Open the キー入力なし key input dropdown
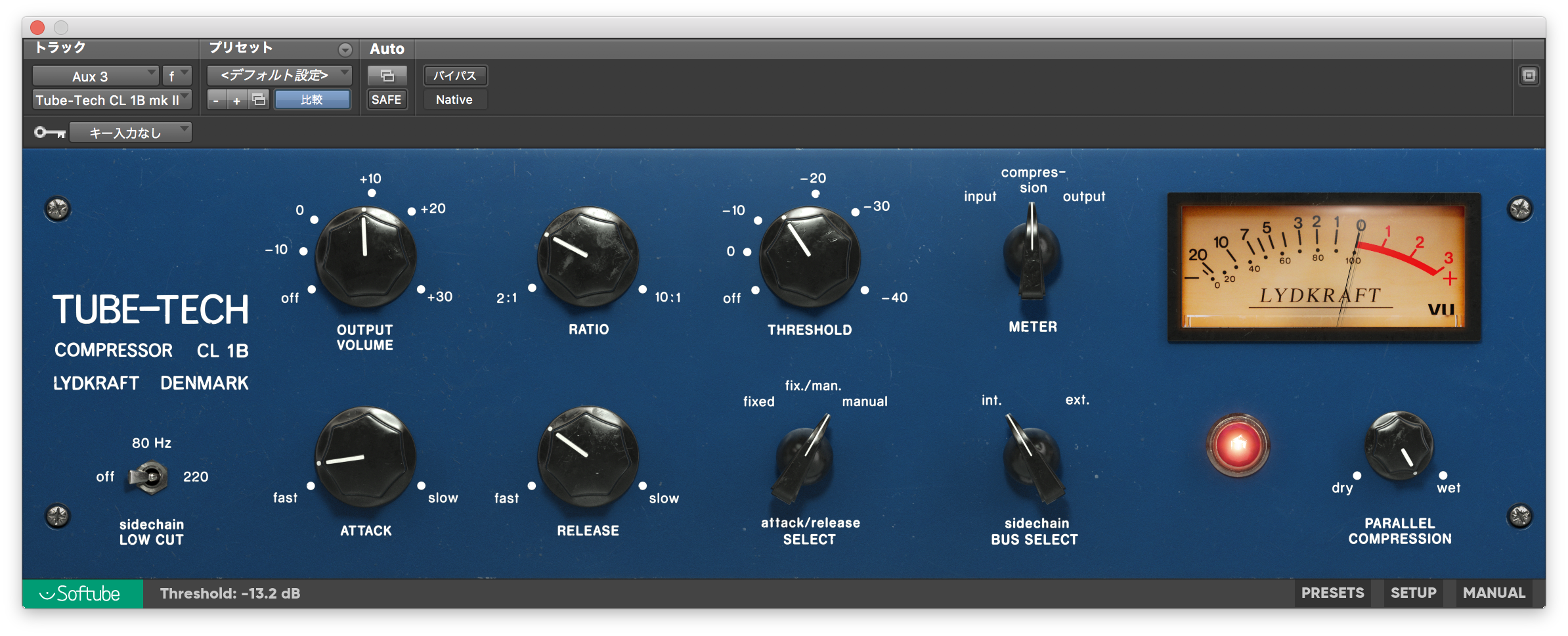The image size is (1568, 636). (x=131, y=133)
